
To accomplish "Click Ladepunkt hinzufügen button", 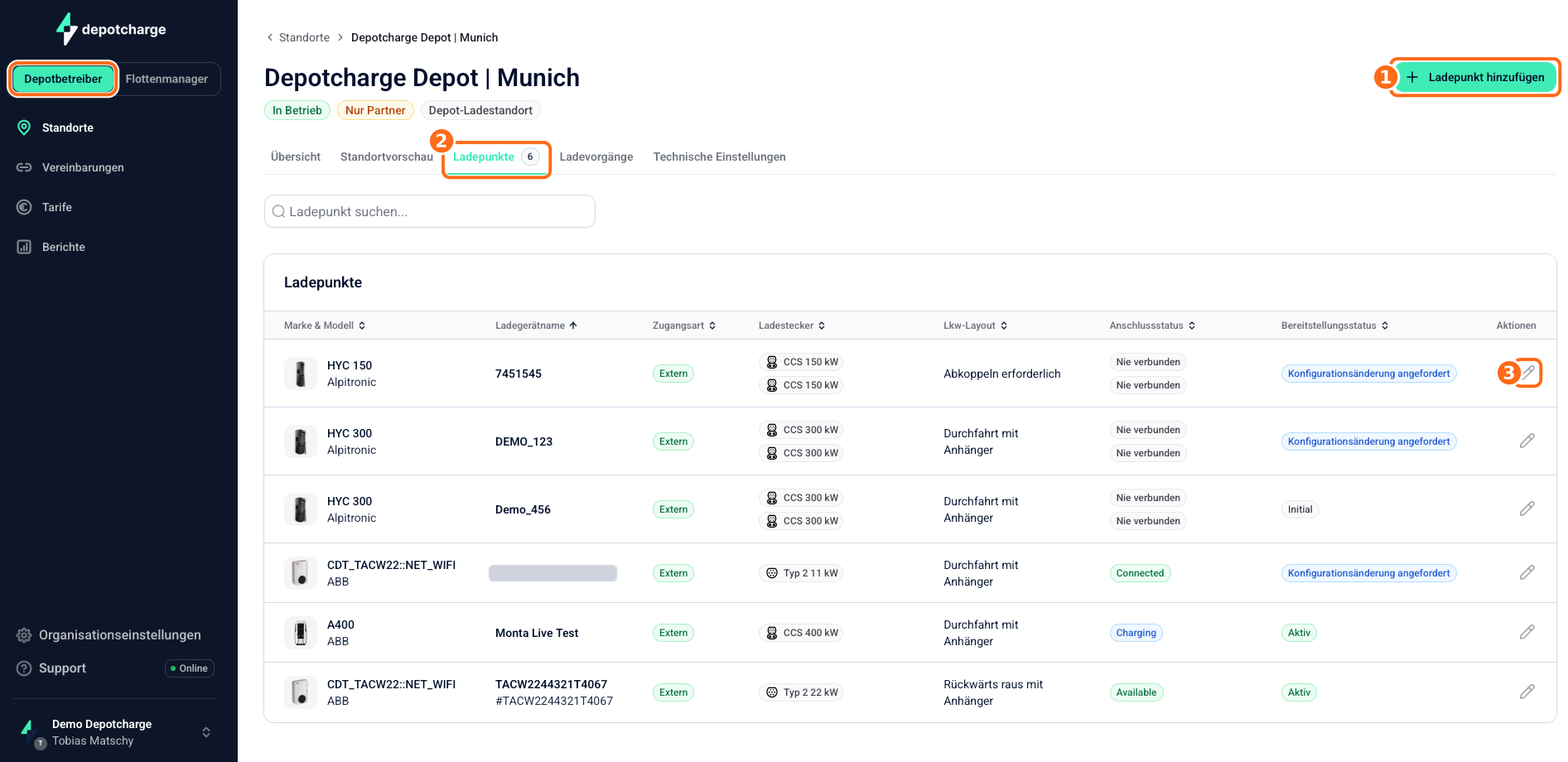I will [1475, 77].
